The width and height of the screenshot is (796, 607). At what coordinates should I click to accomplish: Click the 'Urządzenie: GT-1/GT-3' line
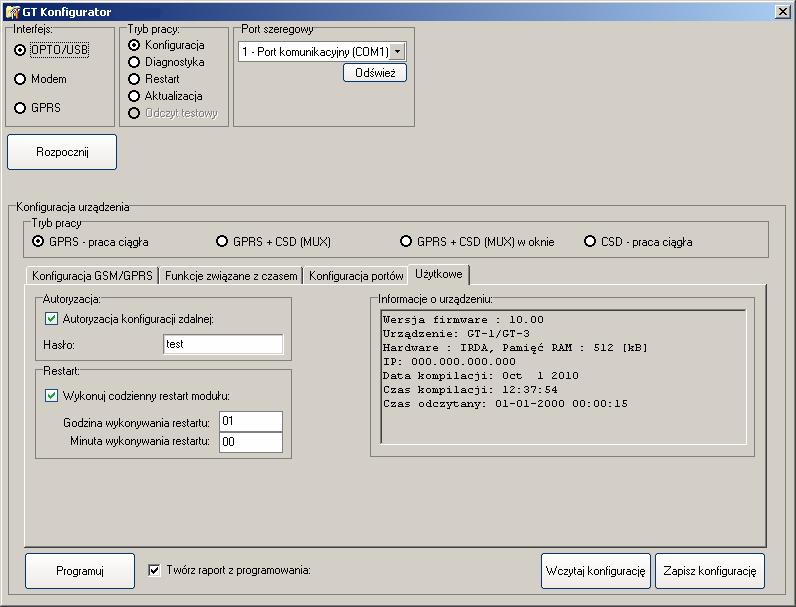(x=456, y=334)
